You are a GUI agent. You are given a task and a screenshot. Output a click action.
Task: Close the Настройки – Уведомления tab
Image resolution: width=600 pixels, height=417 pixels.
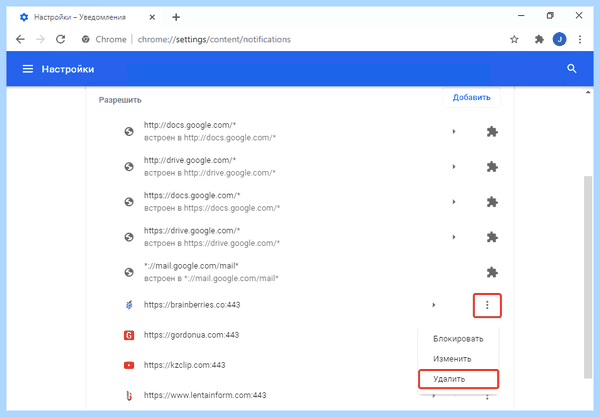coord(152,17)
